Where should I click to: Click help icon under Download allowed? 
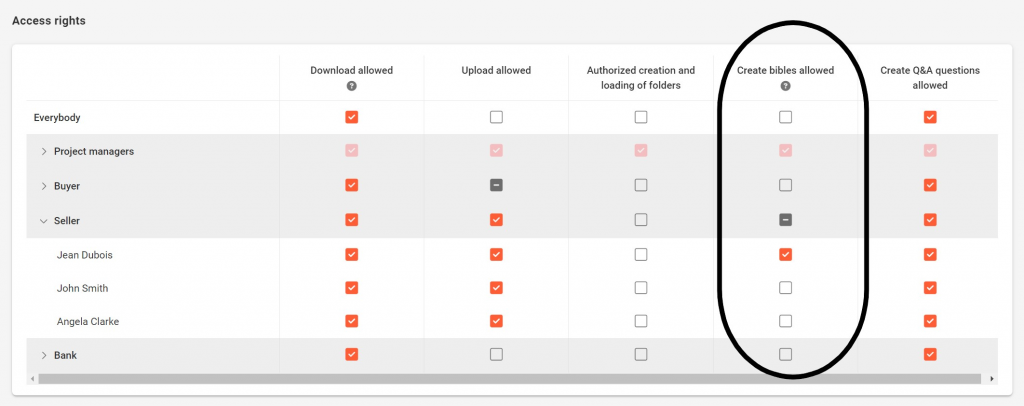(x=351, y=87)
